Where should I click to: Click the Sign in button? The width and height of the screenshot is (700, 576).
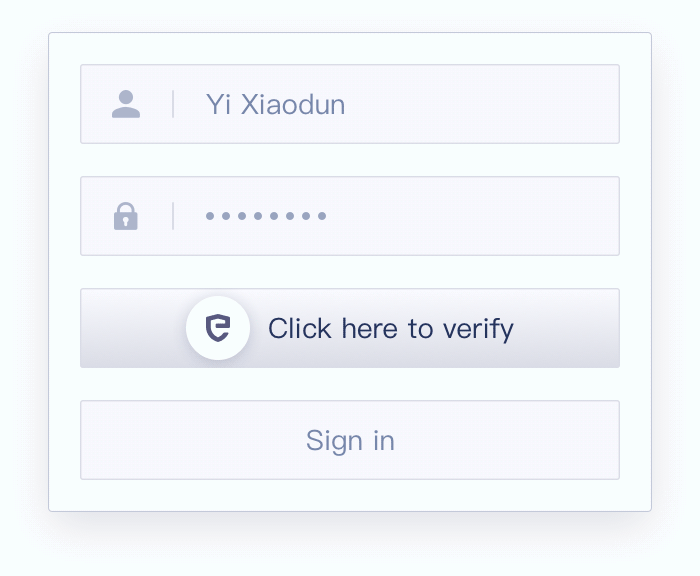coord(350,440)
